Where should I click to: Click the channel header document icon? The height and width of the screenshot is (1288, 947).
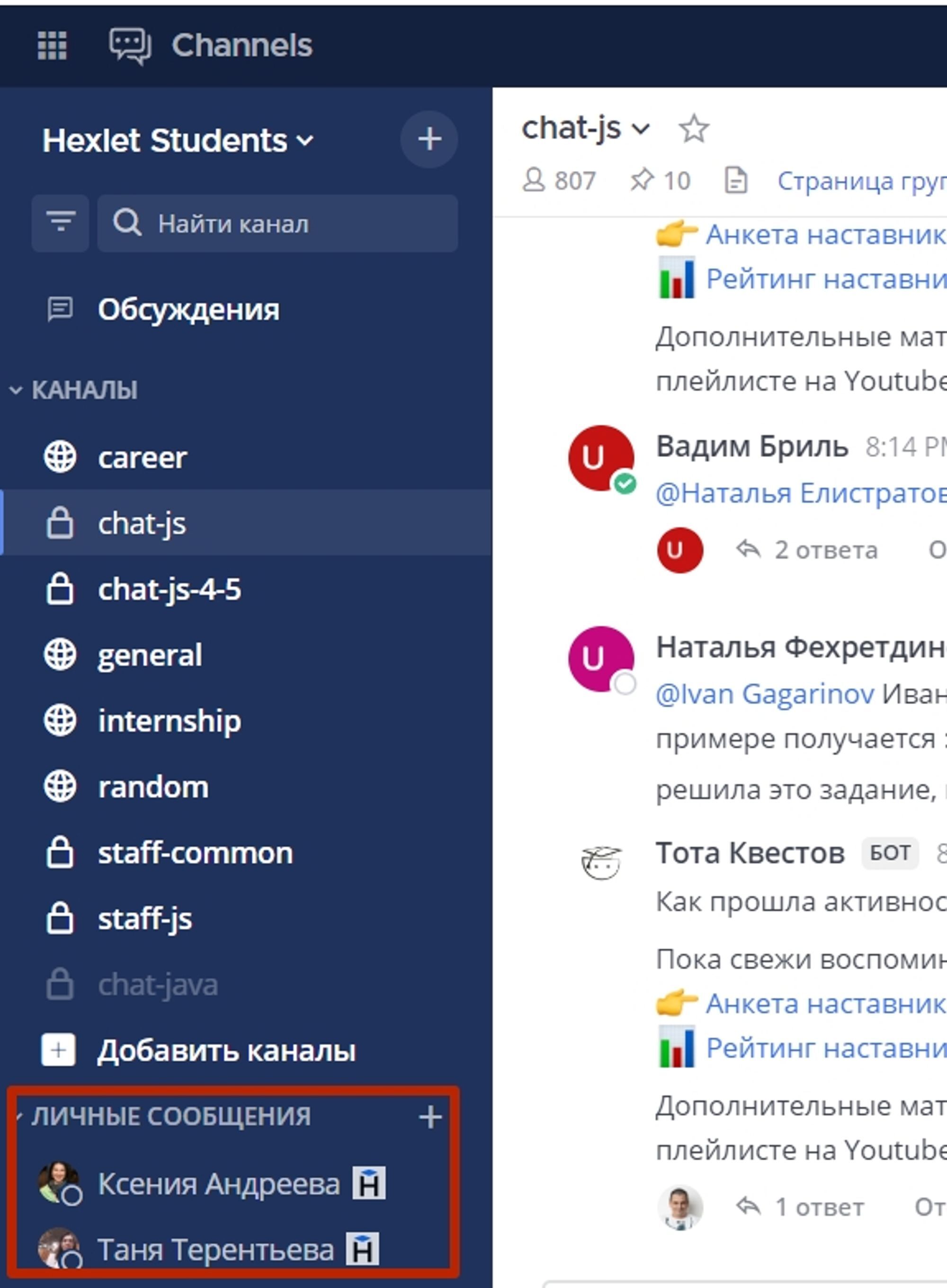coord(735,180)
